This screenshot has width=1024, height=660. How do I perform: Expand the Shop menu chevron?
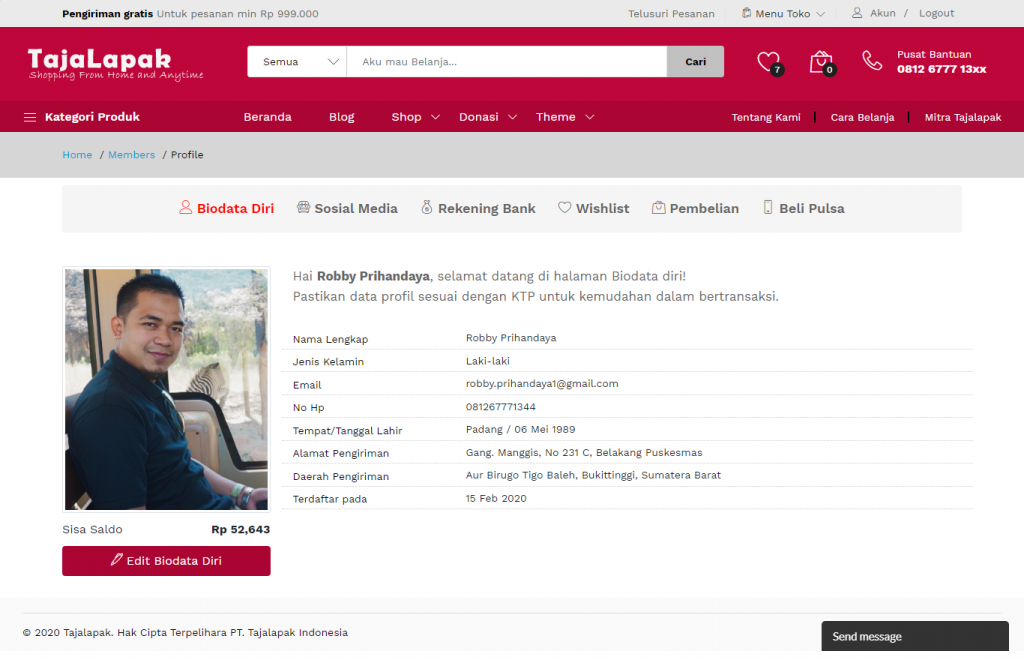pos(436,117)
